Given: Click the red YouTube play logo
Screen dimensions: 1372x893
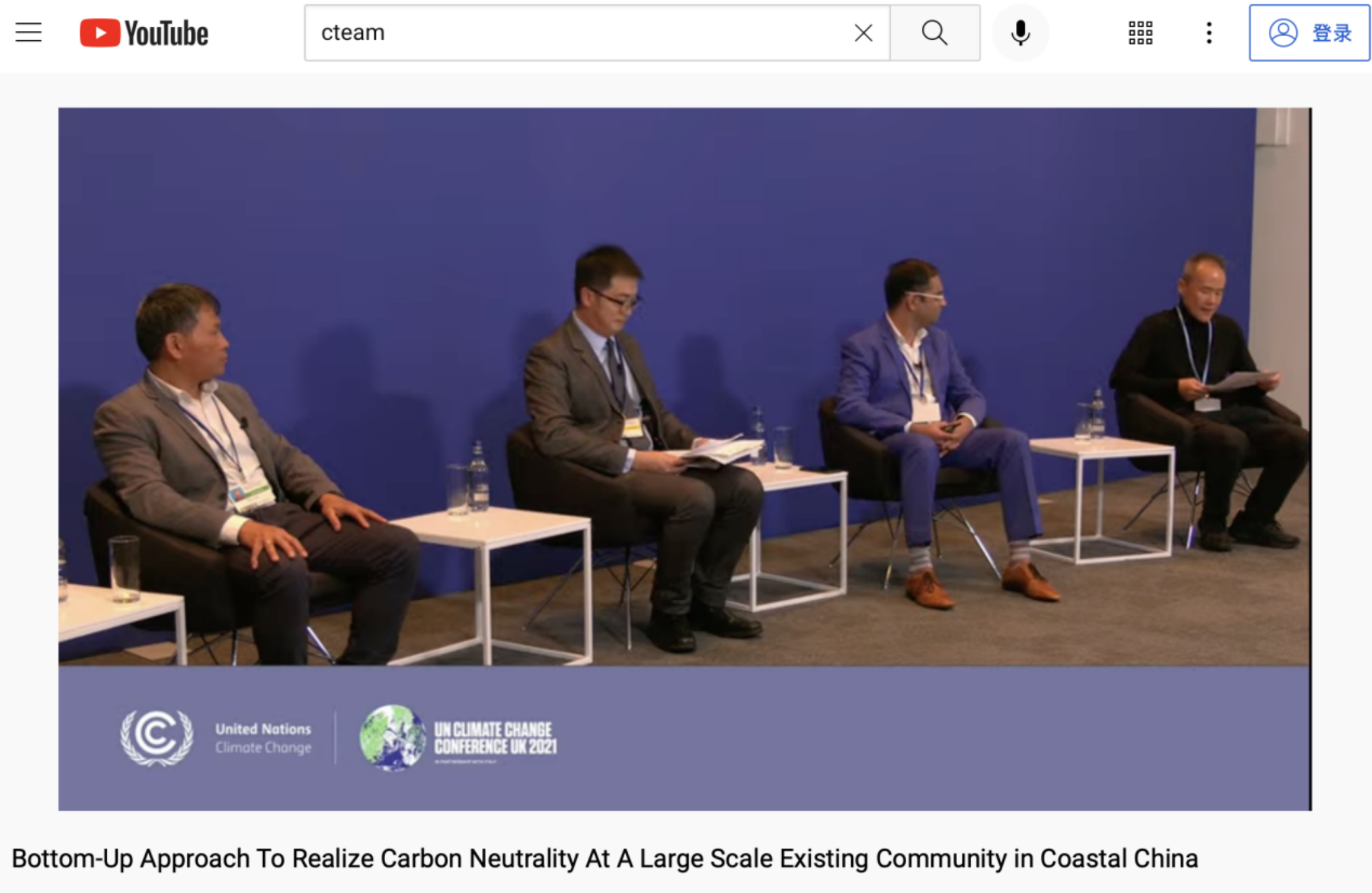Looking at the screenshot, I should click(x=99, y=33).
